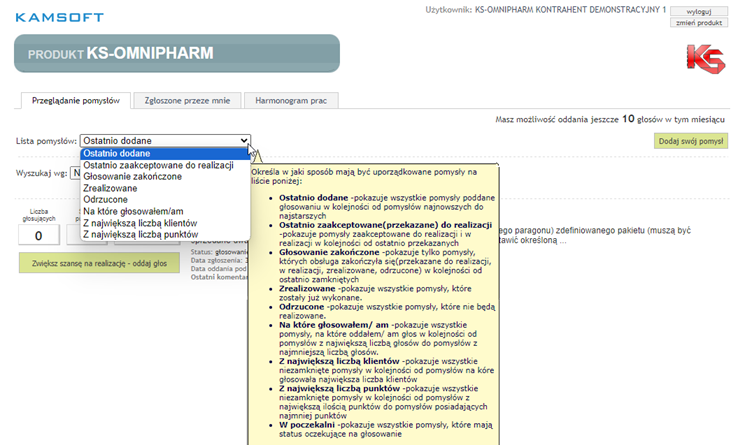Collapse the Lista pomysłów dropdown

(165, 141)
